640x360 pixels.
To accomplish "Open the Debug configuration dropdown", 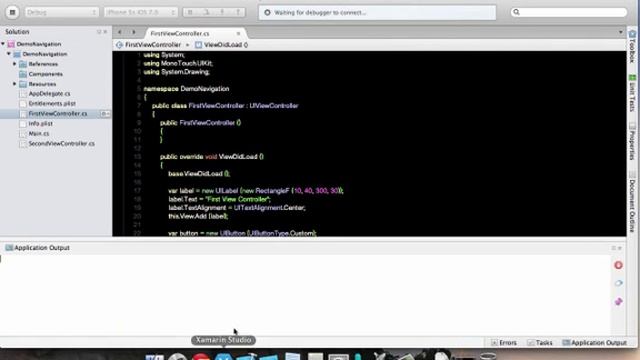I will pos(62,12).
